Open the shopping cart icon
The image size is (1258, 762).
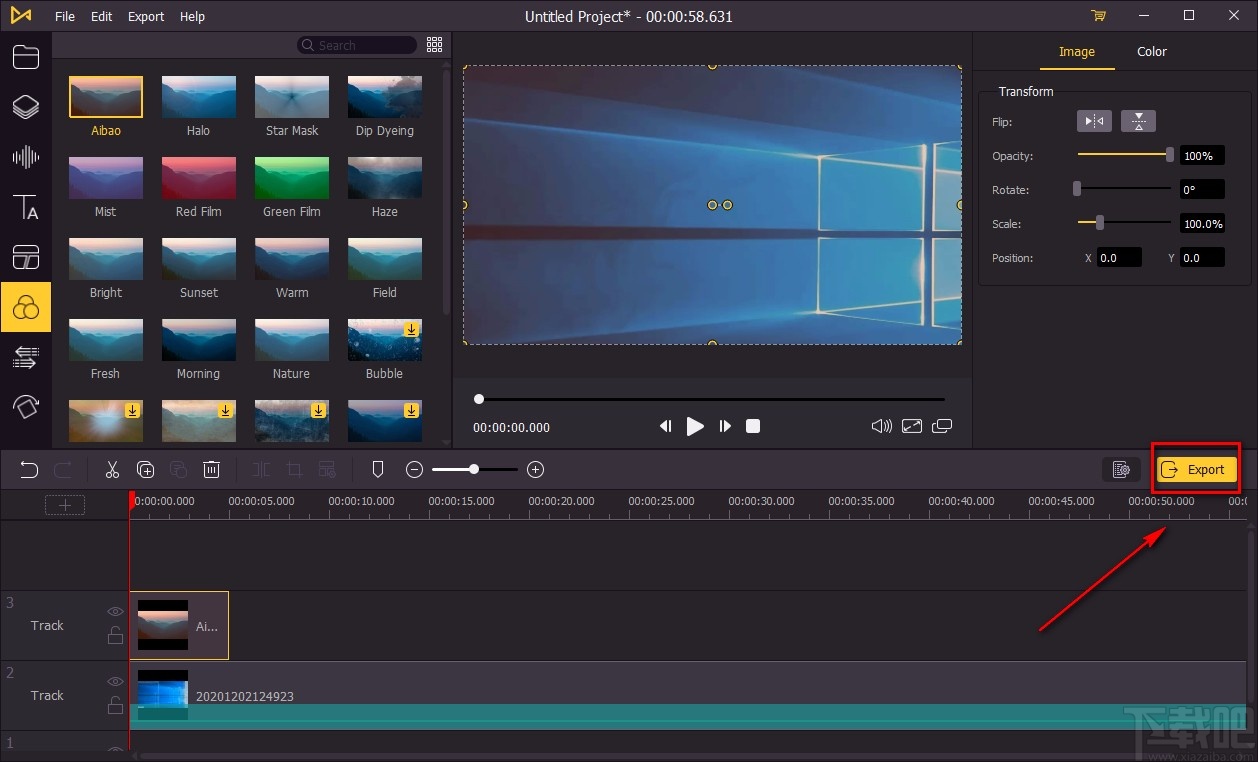click(x=1099, y=16)
